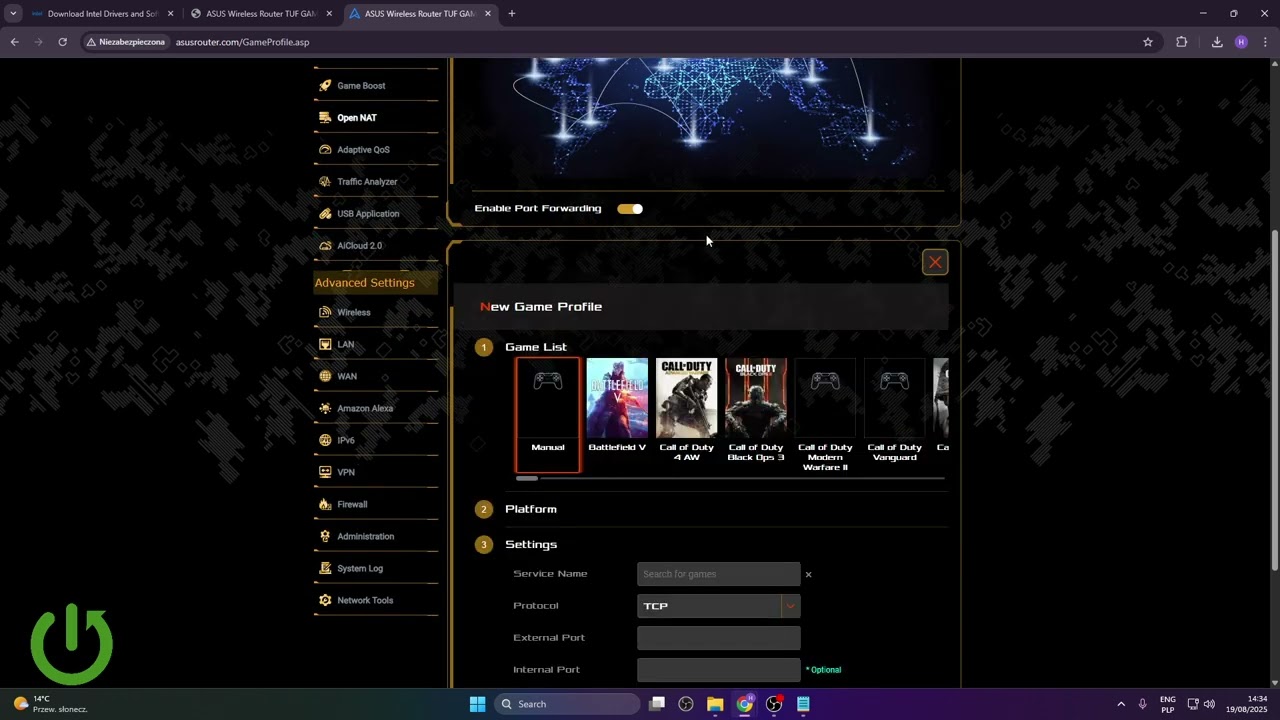Image resolution: width=1280 pixels, height=720 pixels.
Task: Open Chrome profile avatar
Action: 1241,42
